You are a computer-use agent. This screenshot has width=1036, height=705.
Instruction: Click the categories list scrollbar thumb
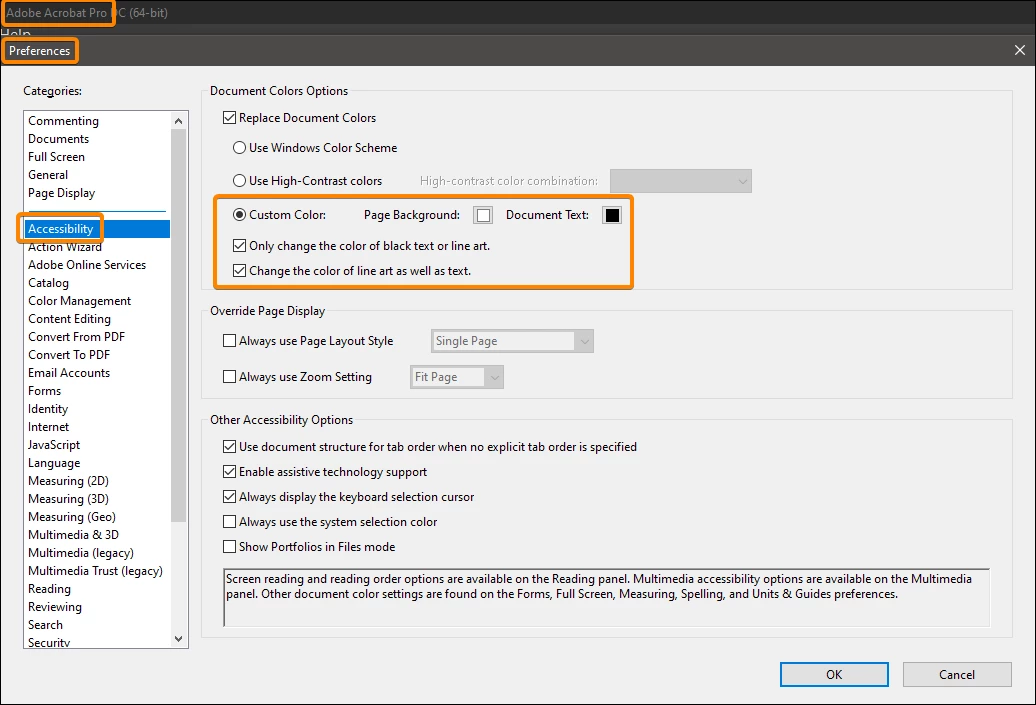click(178, 326)
